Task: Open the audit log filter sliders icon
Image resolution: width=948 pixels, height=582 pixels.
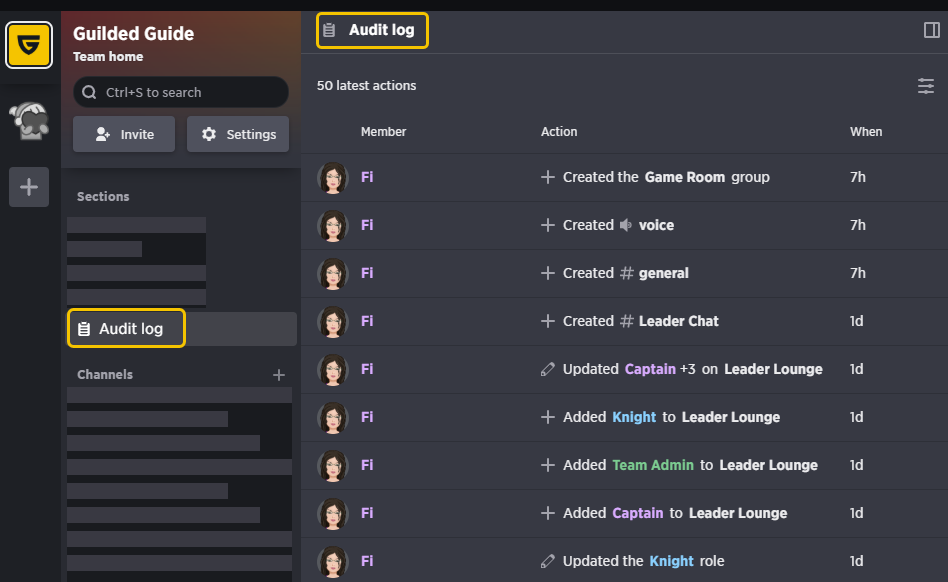Action: pyautogui.click(x=925, y=86)
